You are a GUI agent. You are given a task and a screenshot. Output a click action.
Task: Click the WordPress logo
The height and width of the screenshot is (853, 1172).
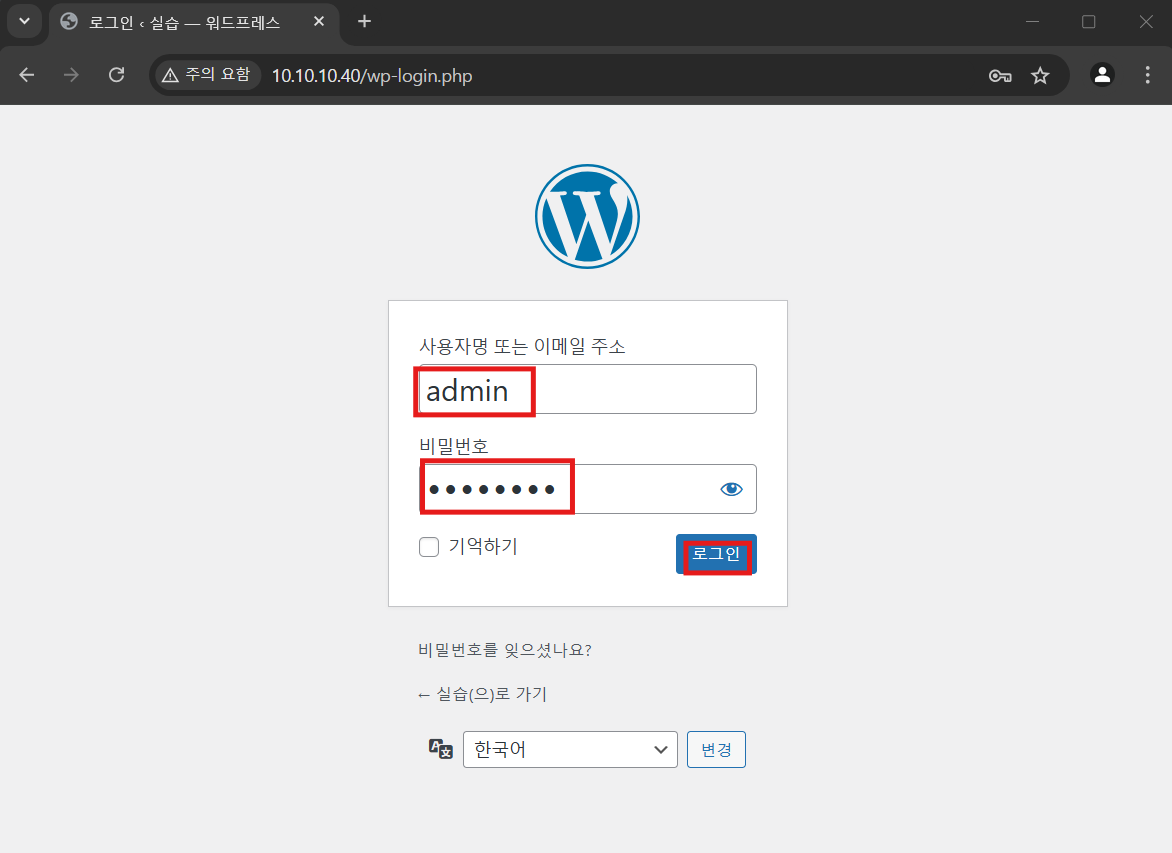tap(587, 216)
